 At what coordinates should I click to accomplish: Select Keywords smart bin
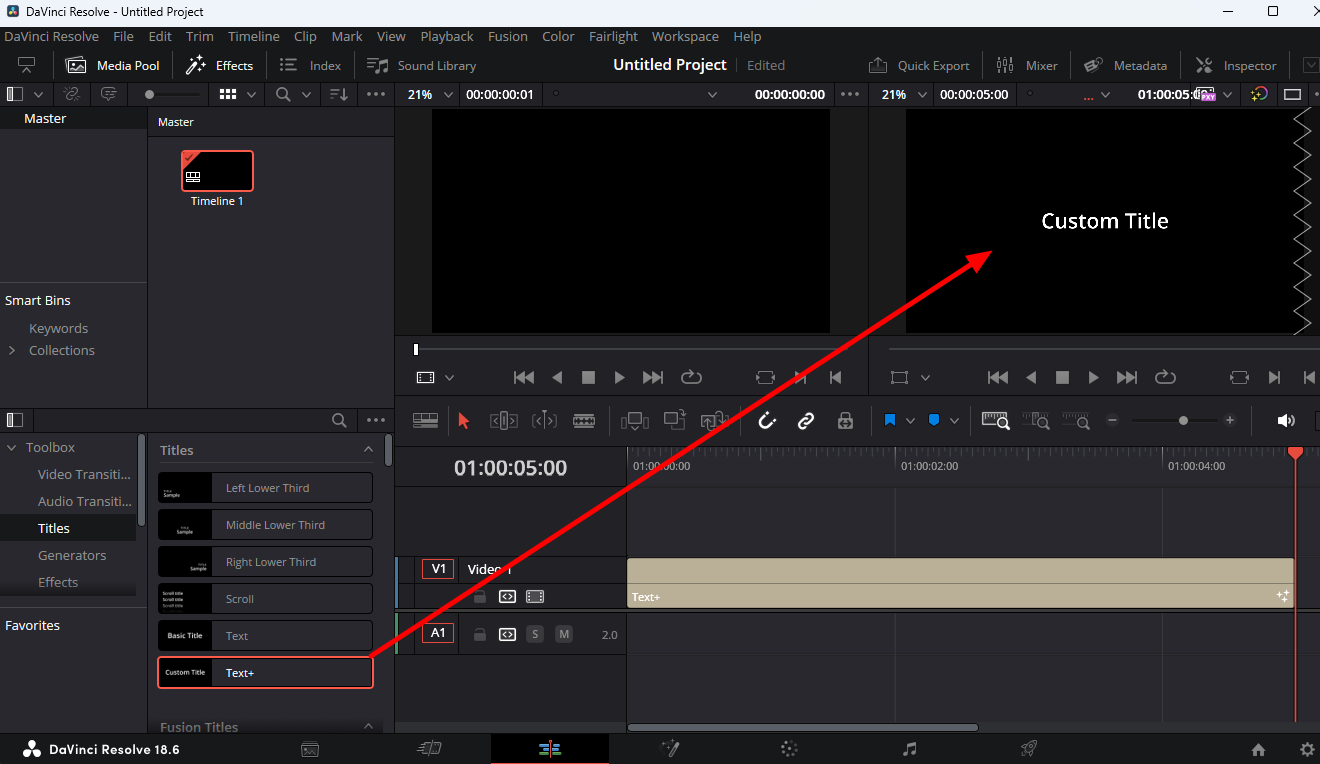tap(59, 328)
